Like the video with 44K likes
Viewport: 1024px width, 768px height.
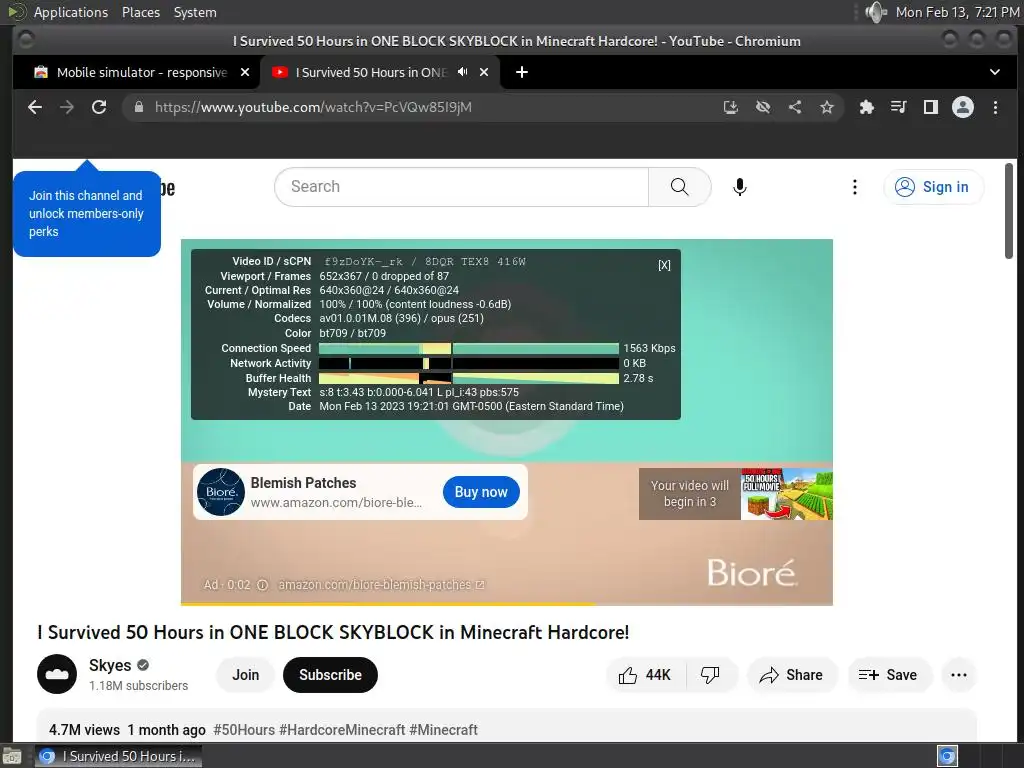pyautogui.click(x=645, y=675)
